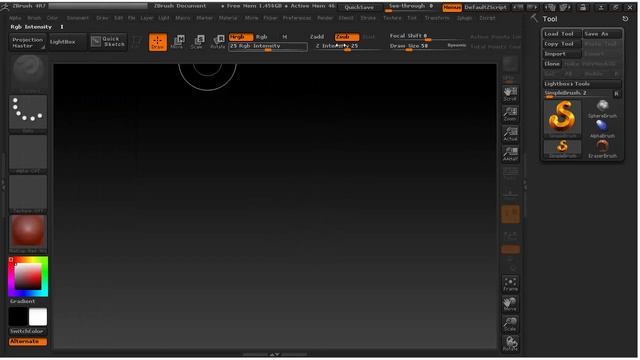Viewport: 640px width, 360px height.
Task: Toggle the Dynamic draw size button
Action: point(456,45)
